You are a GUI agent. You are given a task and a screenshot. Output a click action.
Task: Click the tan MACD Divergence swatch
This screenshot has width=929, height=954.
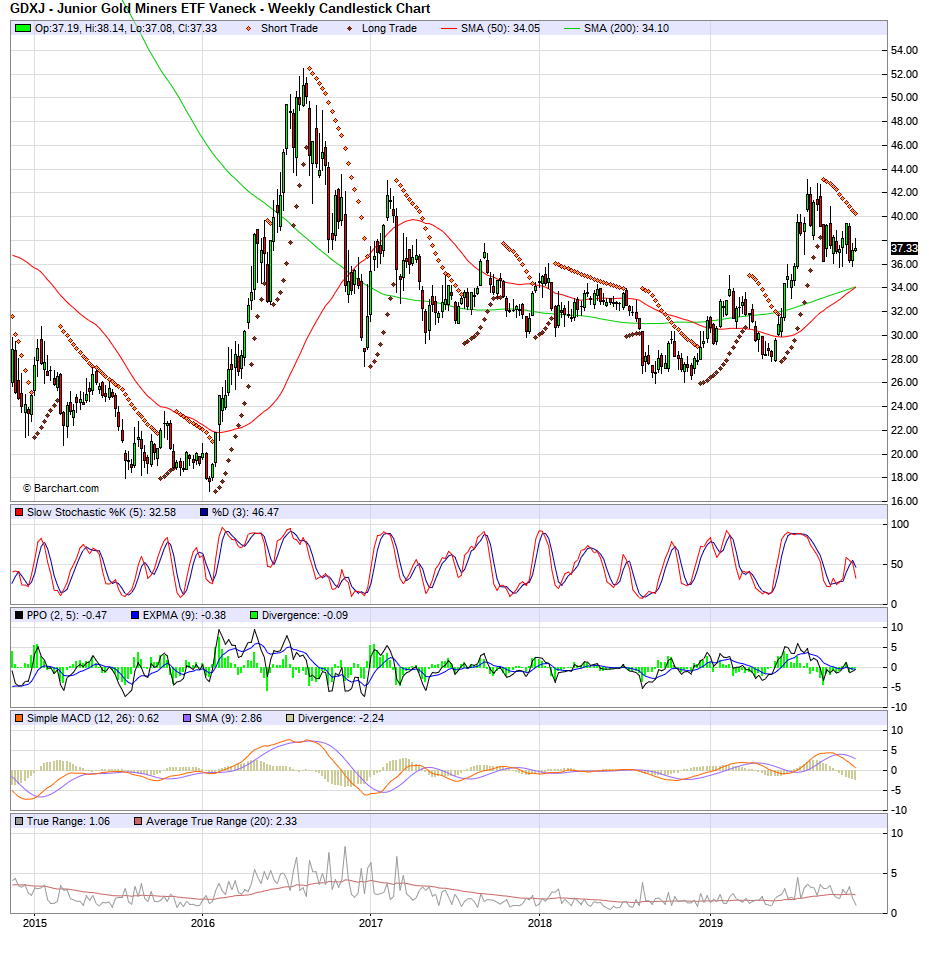(290, 718)
